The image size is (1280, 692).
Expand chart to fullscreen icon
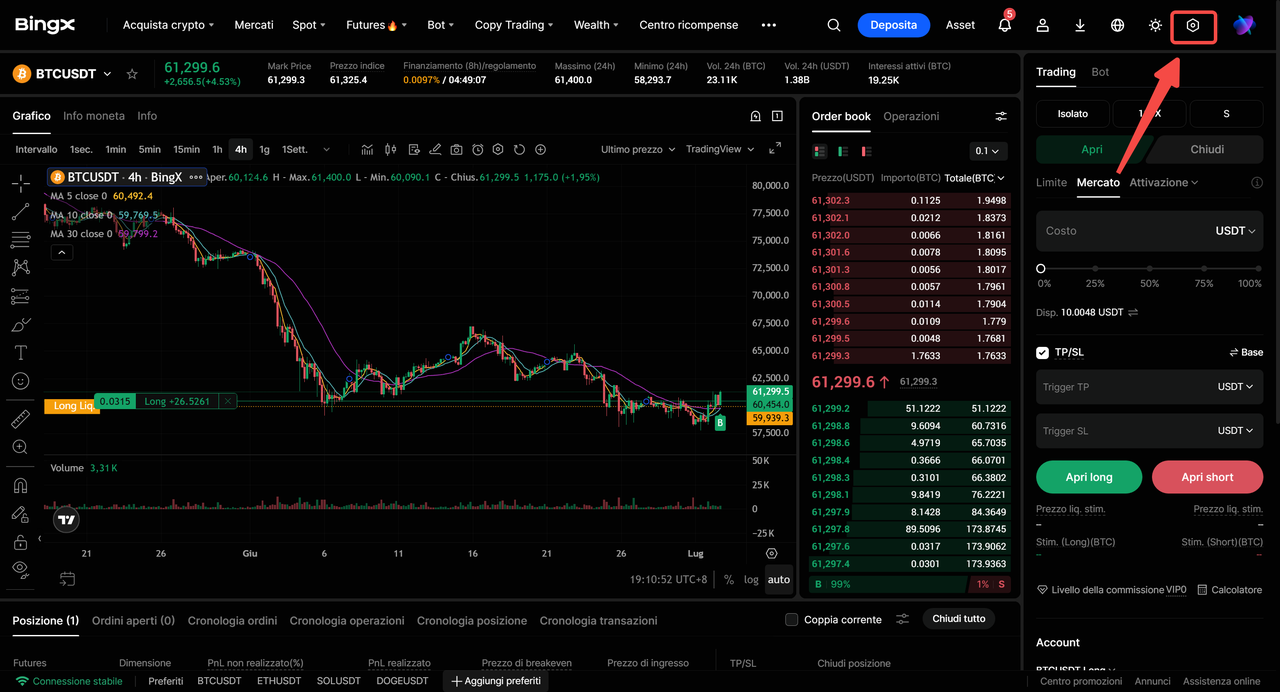(x=775, y=149)
